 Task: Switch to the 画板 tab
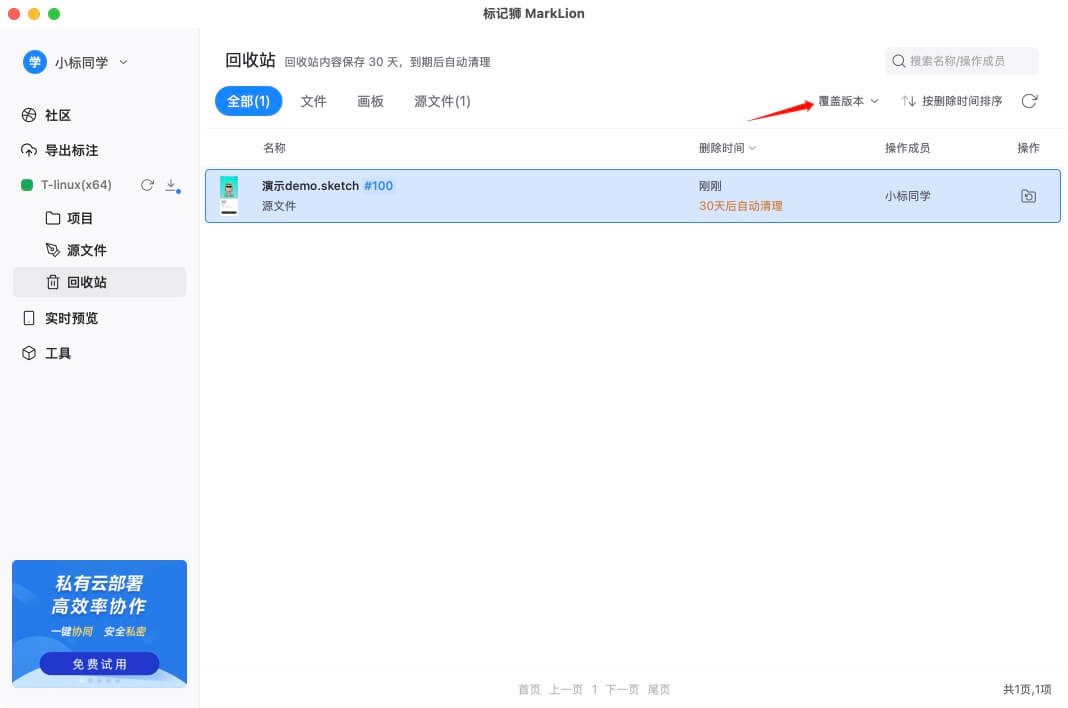370,101
